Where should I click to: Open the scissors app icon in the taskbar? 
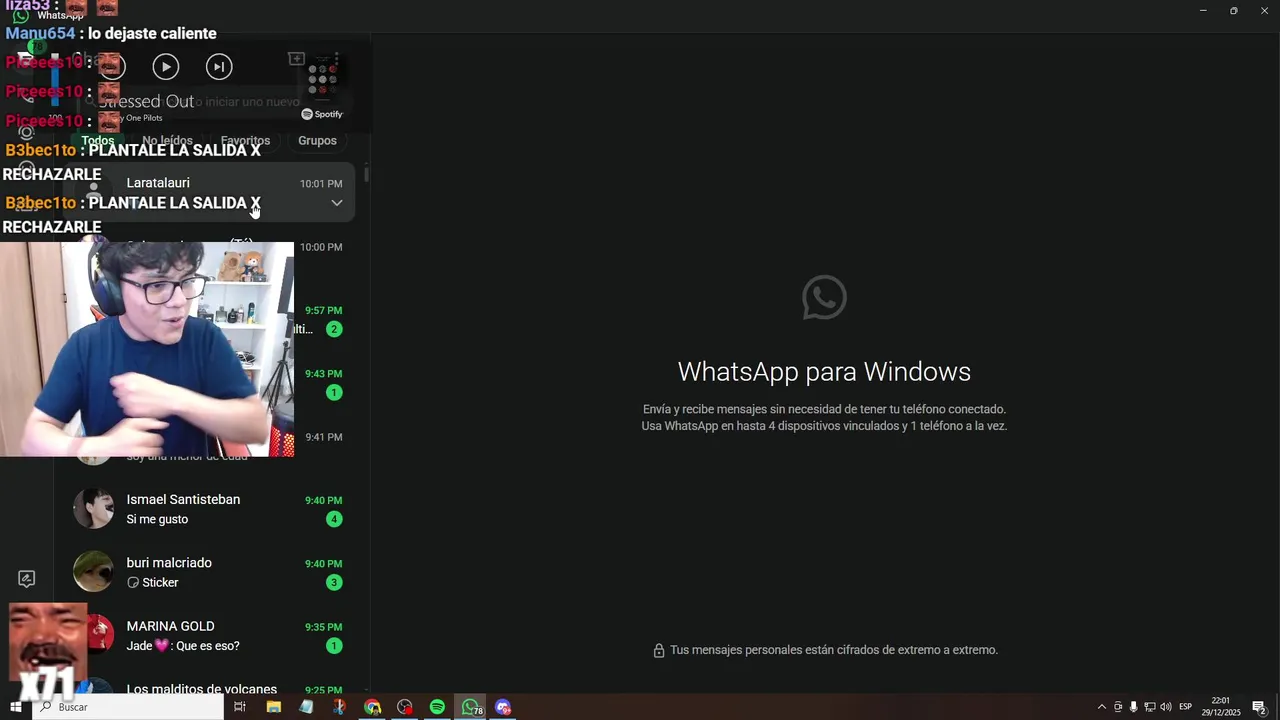click(x=339, y=707)
